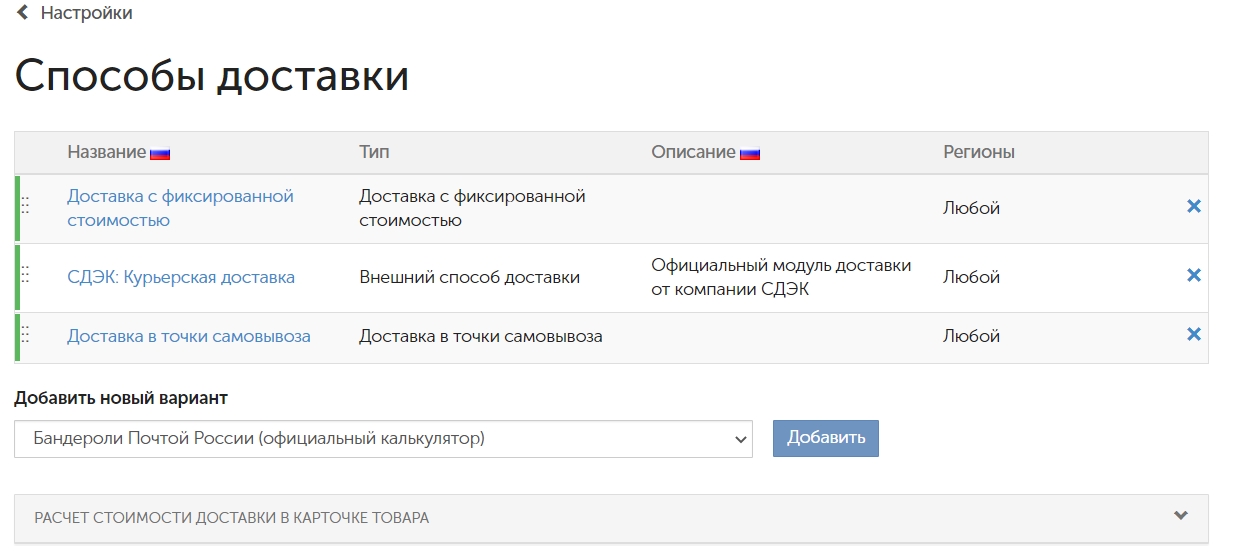The width and height of the screenshot is (1235, 559).
Task: Click Russian flag icon next to Описание
Action: [x=750, y=154]
